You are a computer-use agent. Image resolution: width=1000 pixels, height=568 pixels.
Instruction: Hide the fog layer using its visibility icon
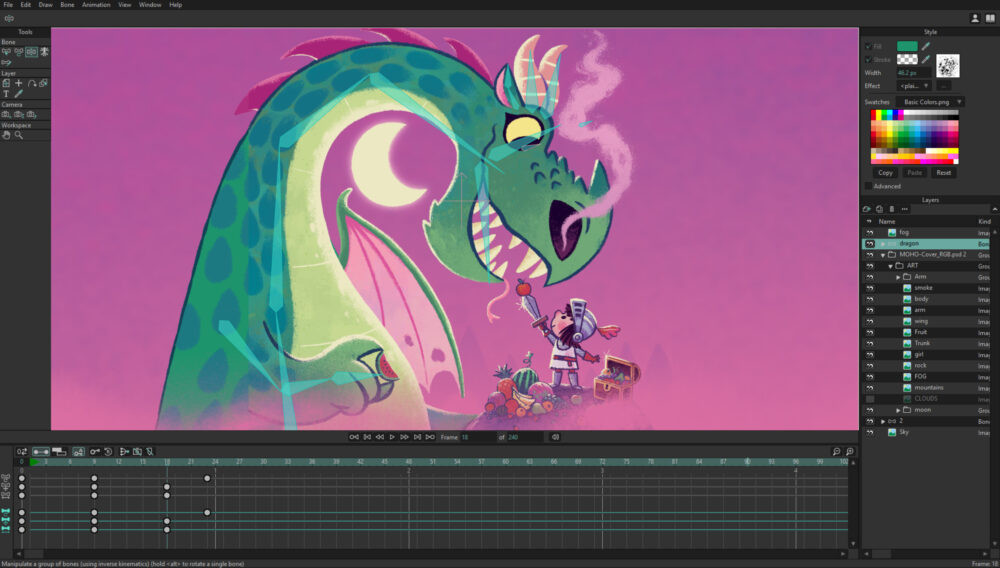click(869, 232)
